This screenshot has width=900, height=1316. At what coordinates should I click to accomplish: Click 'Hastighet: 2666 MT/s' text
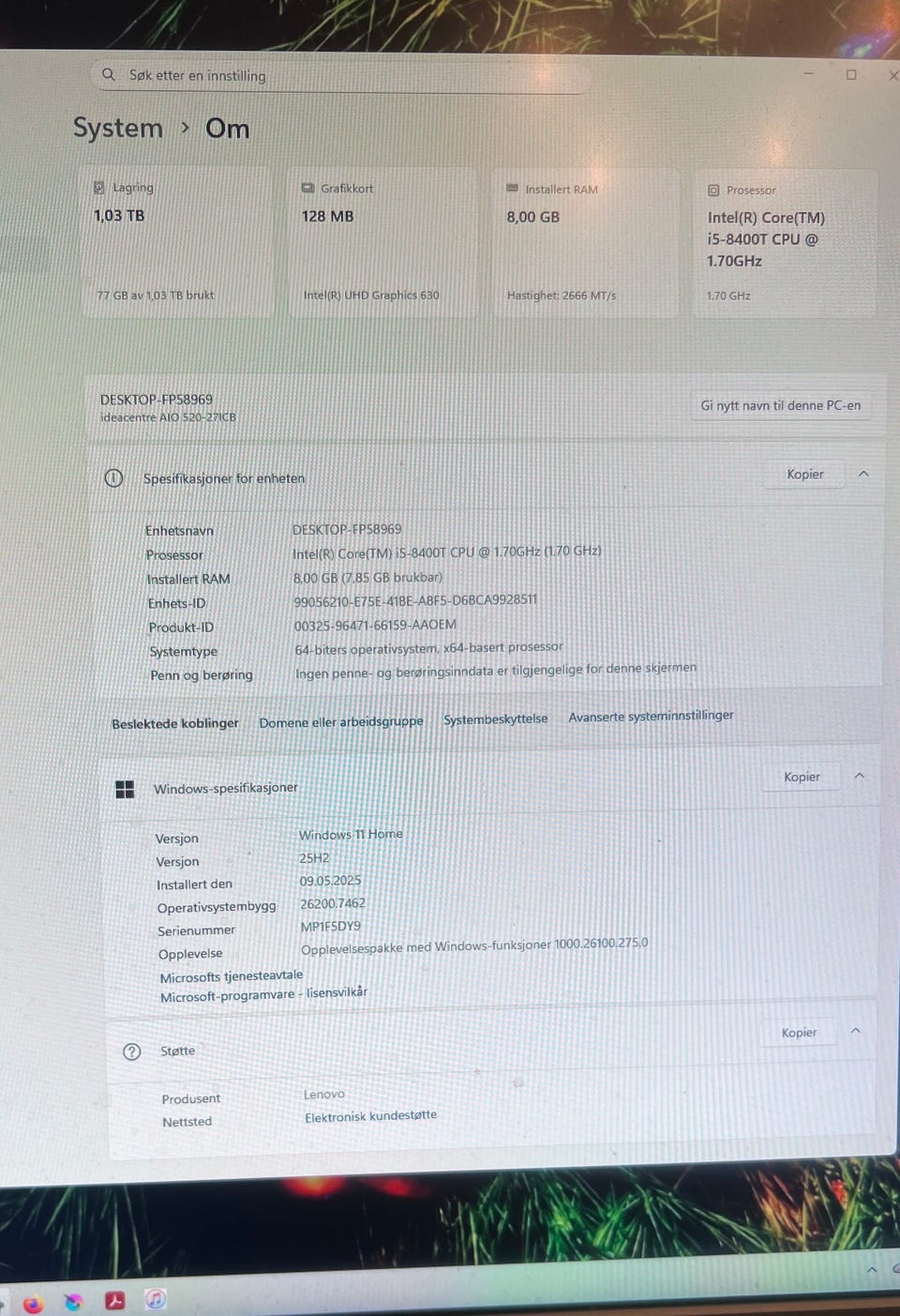click(x=562, y=295)
